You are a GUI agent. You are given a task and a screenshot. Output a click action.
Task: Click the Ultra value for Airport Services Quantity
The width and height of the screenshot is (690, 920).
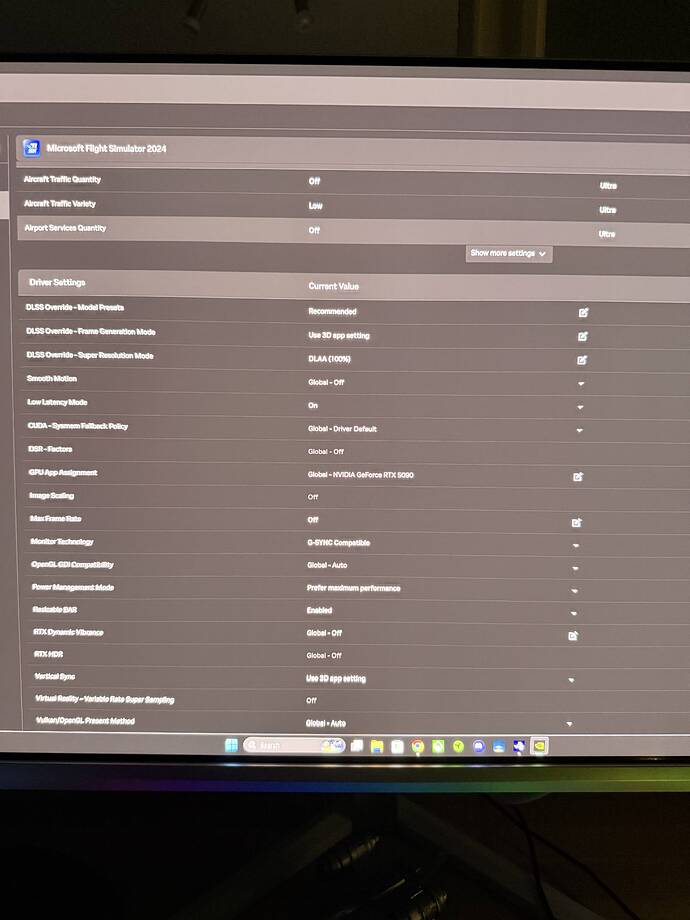[x=607, y=234]
